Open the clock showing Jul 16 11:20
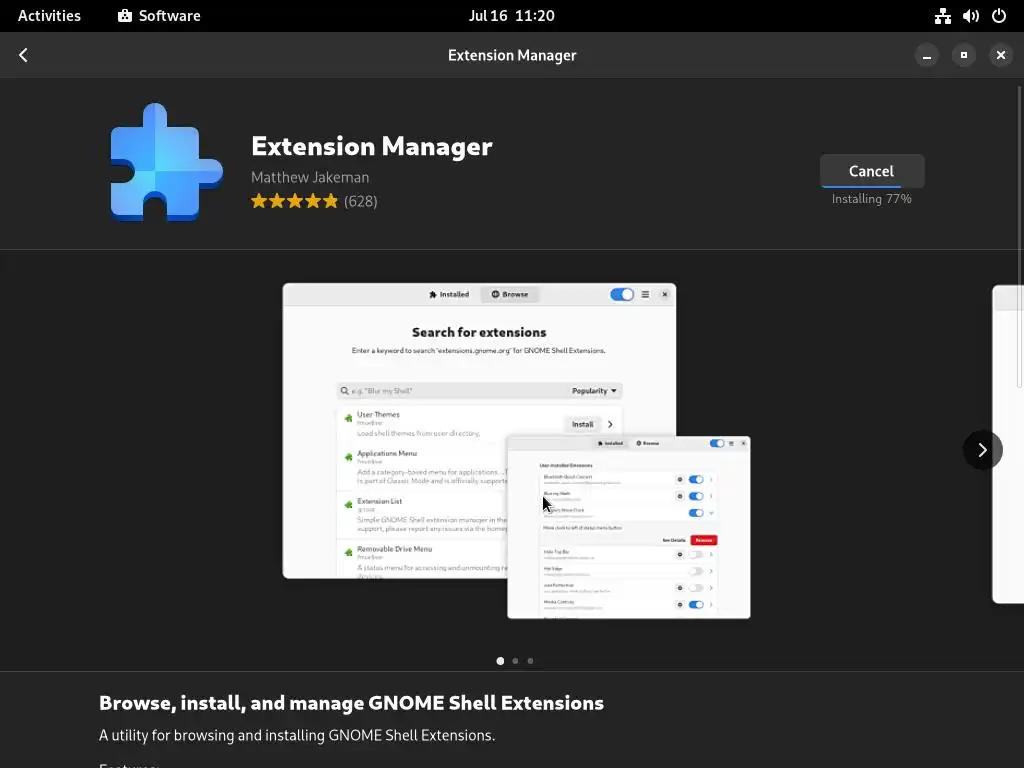 (511, 16)
